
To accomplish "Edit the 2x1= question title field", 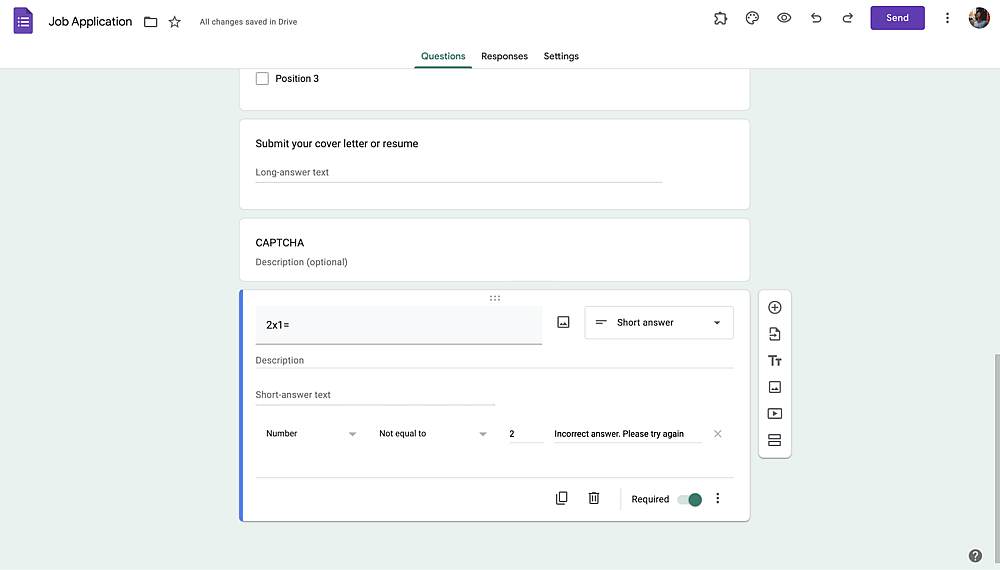I will click(399, 325).
